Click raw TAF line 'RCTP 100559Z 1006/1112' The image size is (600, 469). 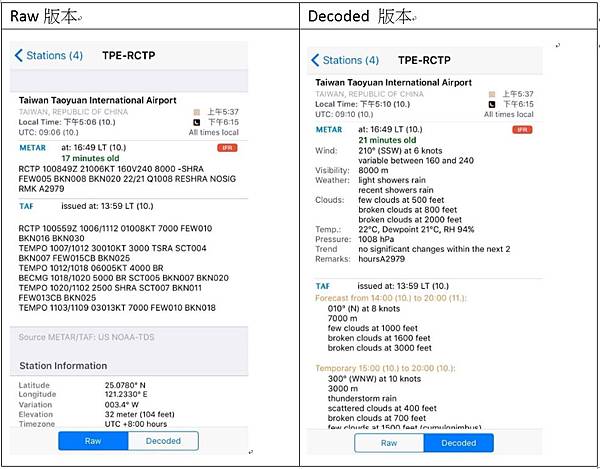click(x=115, y=228)
